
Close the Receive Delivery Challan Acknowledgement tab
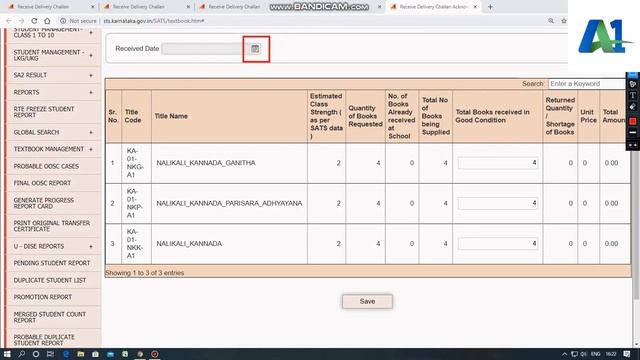(475, 7)
